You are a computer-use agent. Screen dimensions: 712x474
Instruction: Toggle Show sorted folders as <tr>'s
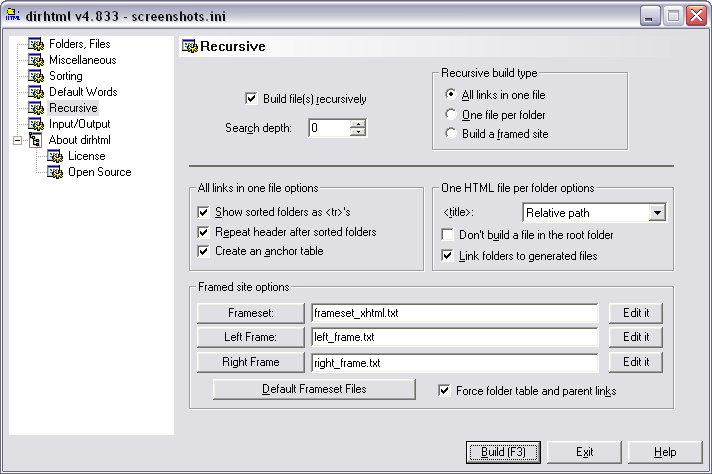tap(203, 212)
